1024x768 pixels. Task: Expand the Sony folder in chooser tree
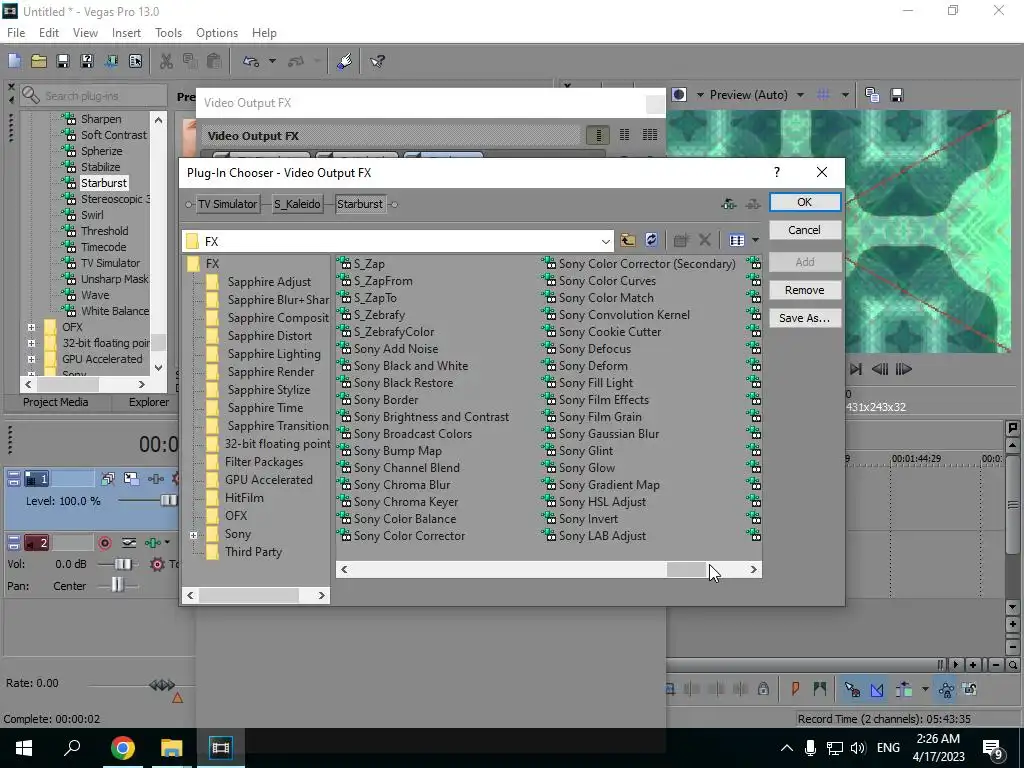point(193,535)
